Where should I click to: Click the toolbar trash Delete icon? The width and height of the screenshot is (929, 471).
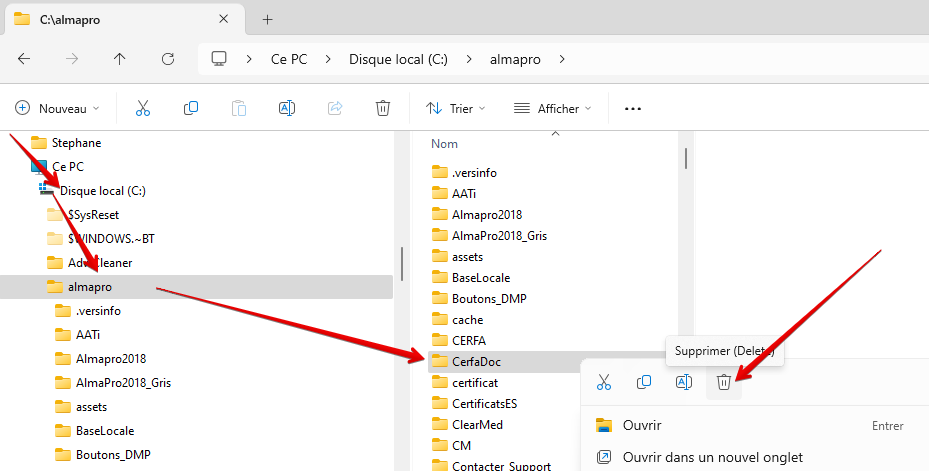pyautogui.click(x=383, y=108)
